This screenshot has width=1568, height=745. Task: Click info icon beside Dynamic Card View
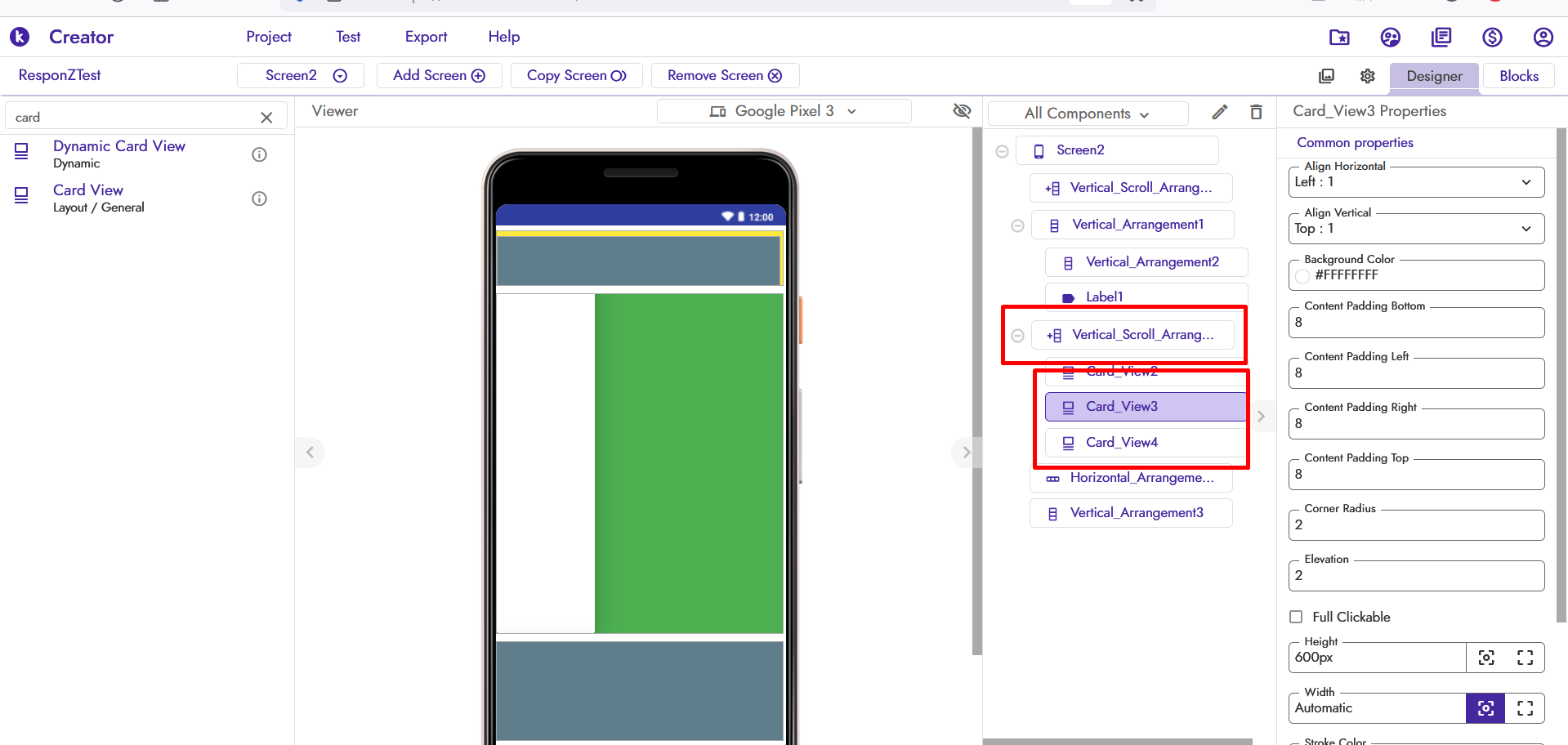click(259, 154)
